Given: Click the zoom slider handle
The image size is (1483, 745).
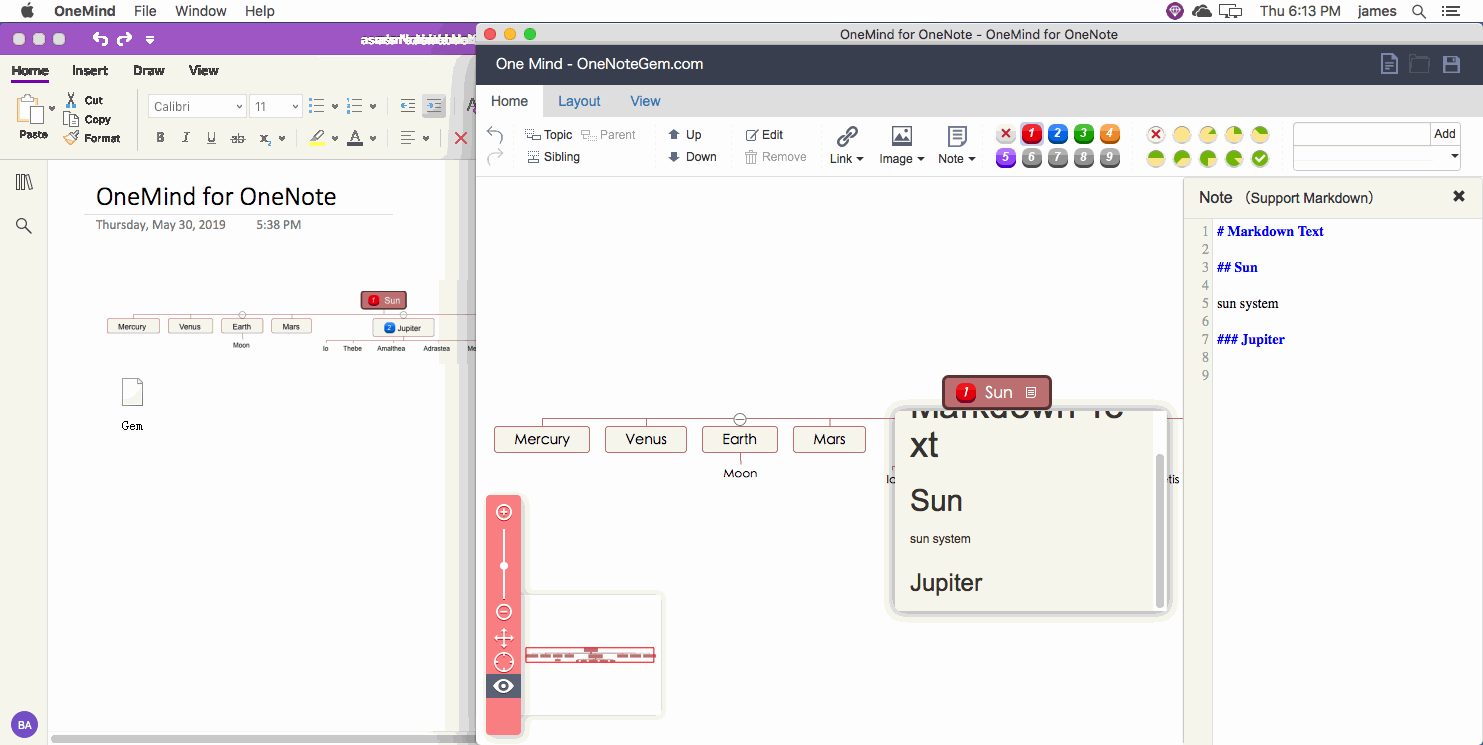Looking at the screenshot, I should pos(504,566).
